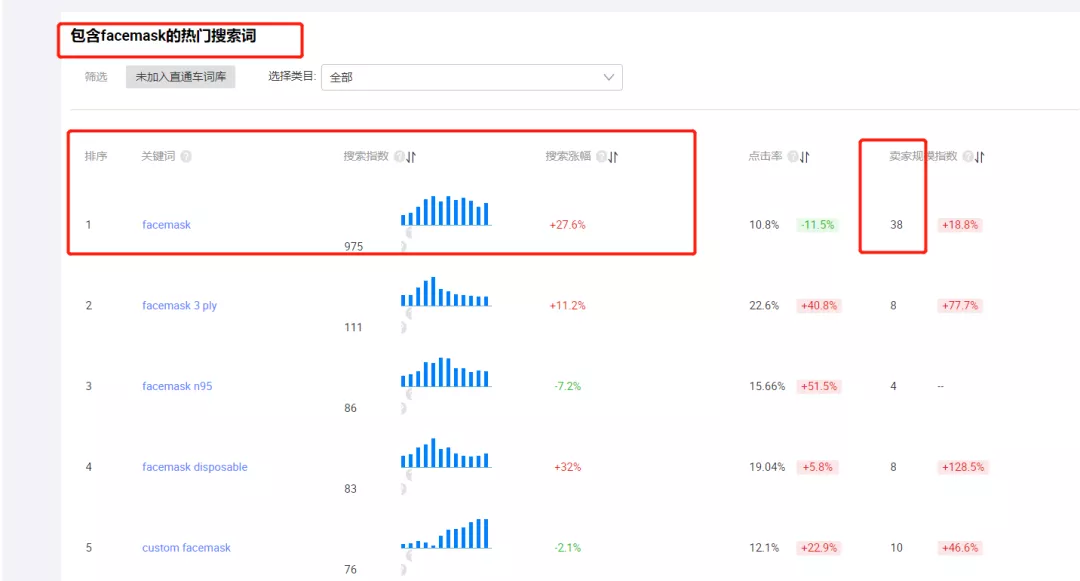The height and width of the screenshot is (581, 1080).
Task: Click help icon next to 卖家规模指数 header
Action: tap(968, 157)
